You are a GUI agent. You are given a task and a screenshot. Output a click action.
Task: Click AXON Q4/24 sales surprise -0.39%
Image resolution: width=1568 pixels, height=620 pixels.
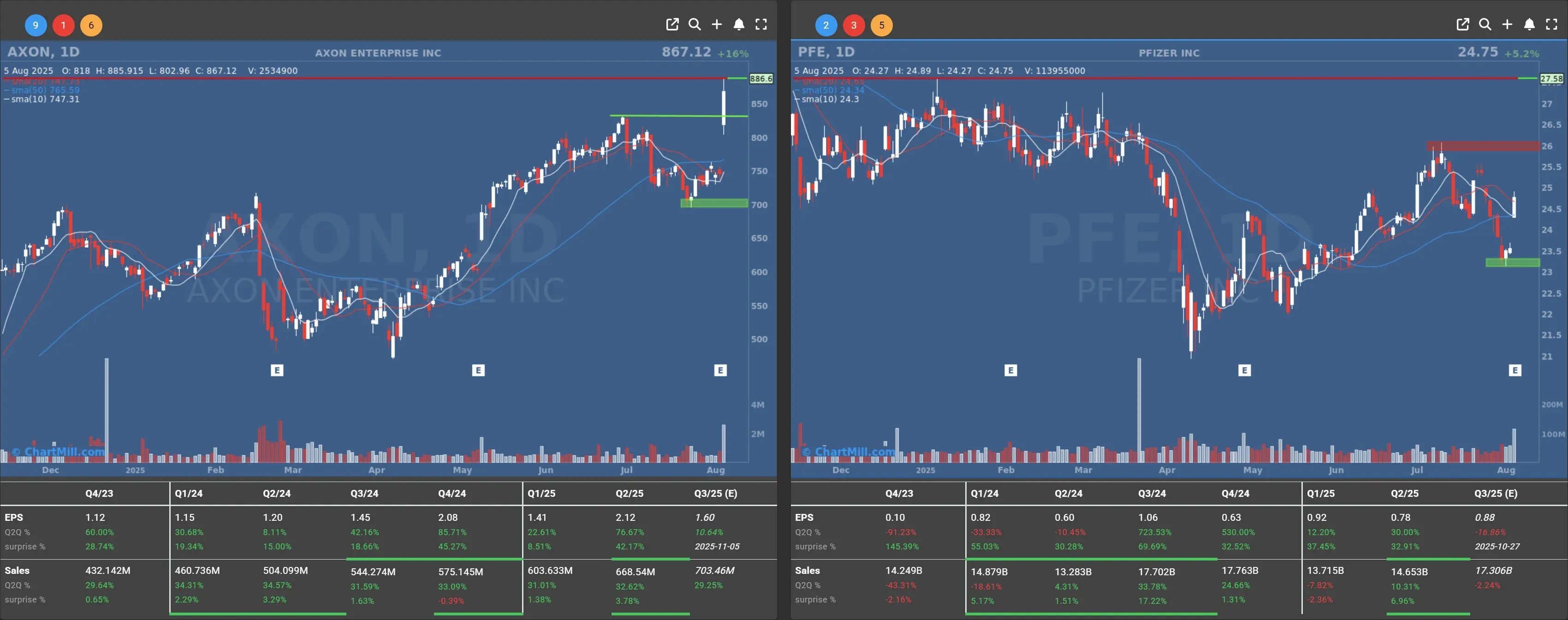coord(451,601)
